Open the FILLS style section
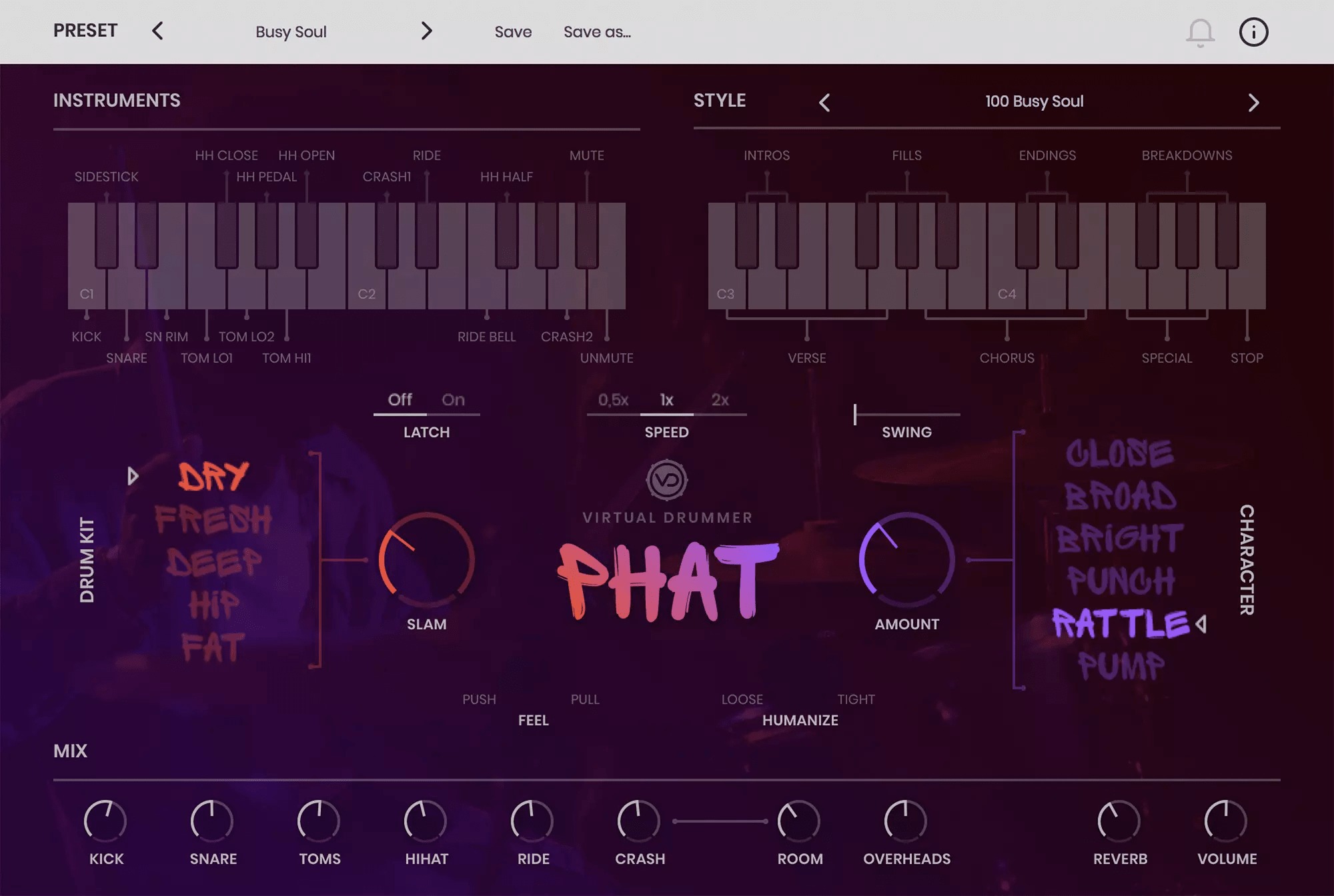Viewport: 1334px width, 896px height. (906, 155)
